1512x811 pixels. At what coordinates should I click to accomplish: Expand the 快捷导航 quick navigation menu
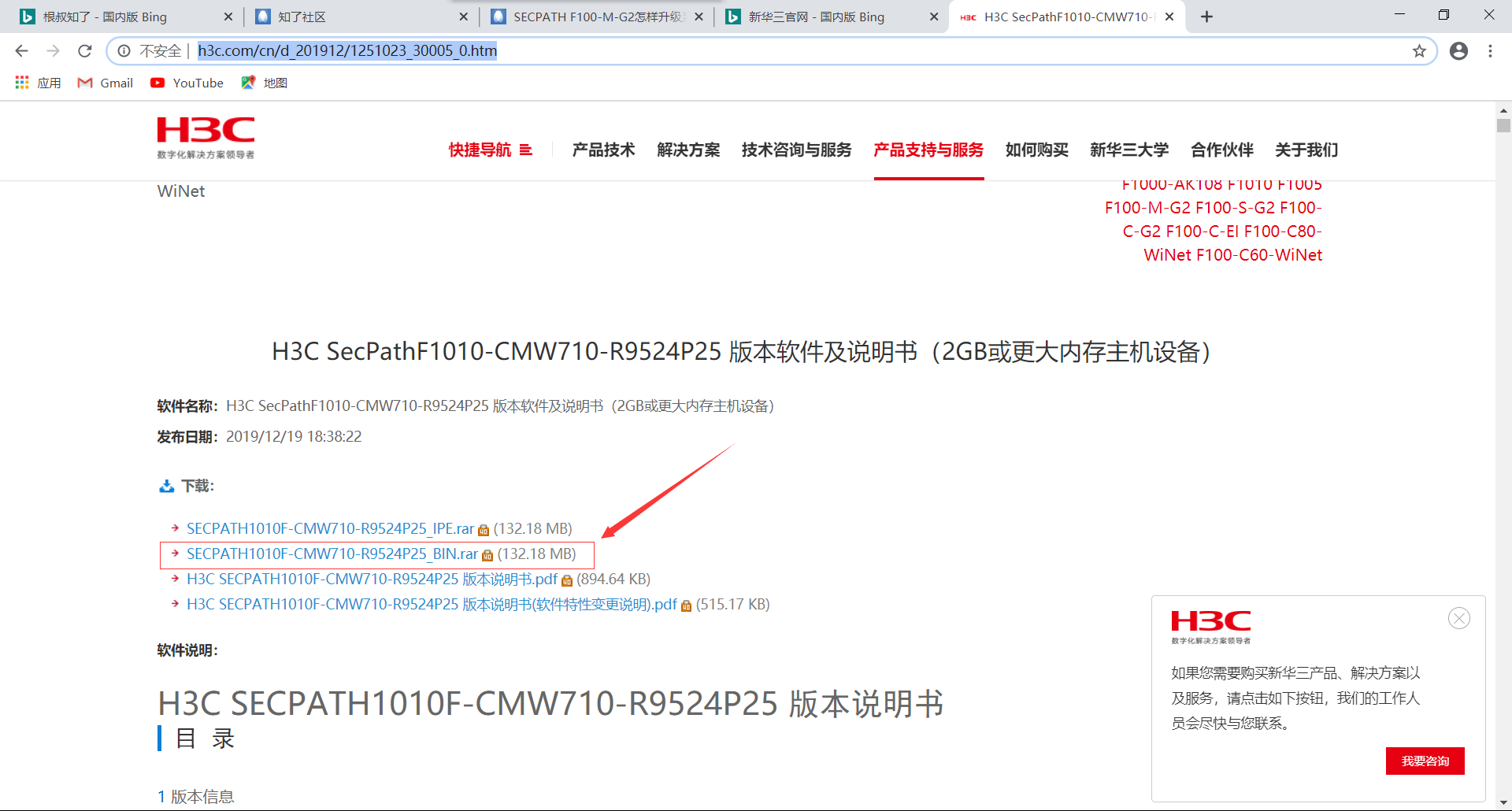(491, 150)
